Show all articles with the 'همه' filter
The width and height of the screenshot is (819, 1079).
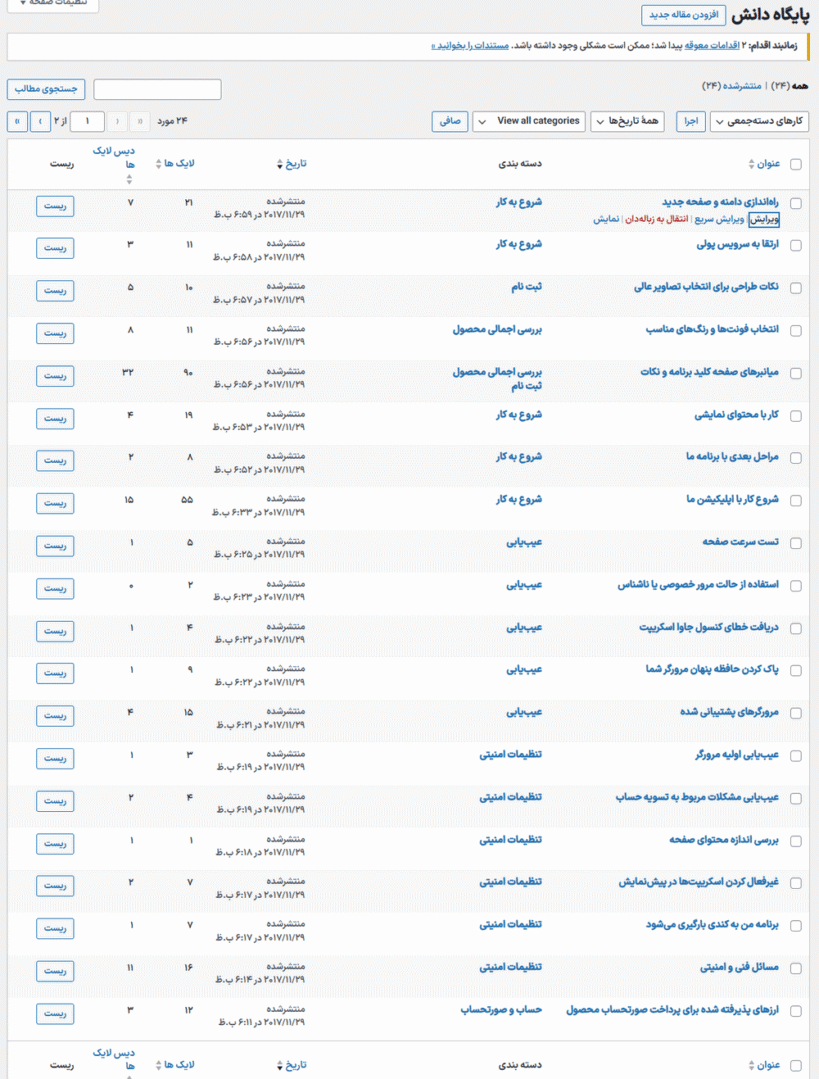[x=790, y=86]
